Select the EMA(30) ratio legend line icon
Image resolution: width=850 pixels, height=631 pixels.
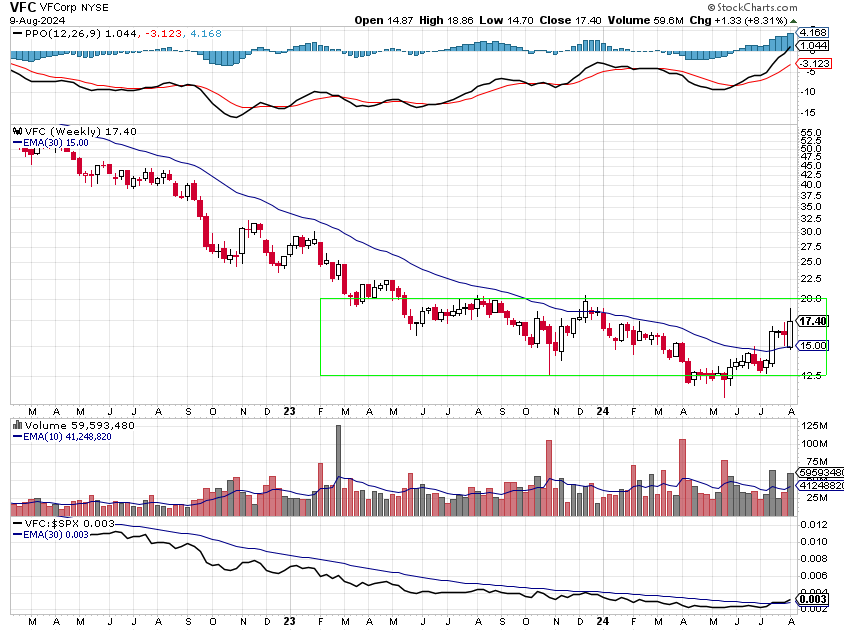pyautogui.click(x=18, y=534)
